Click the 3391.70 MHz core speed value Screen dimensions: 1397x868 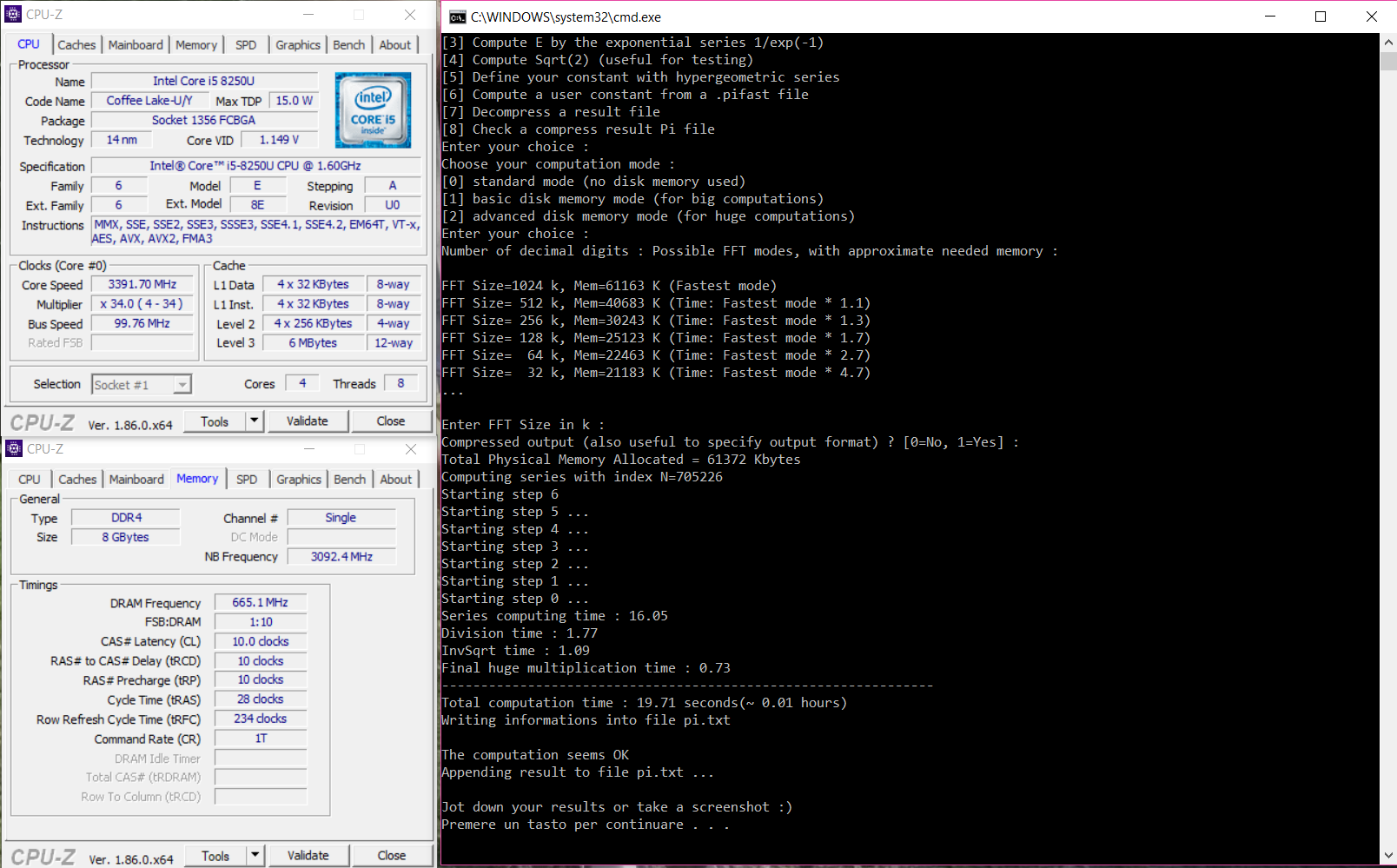coord(142,285)
